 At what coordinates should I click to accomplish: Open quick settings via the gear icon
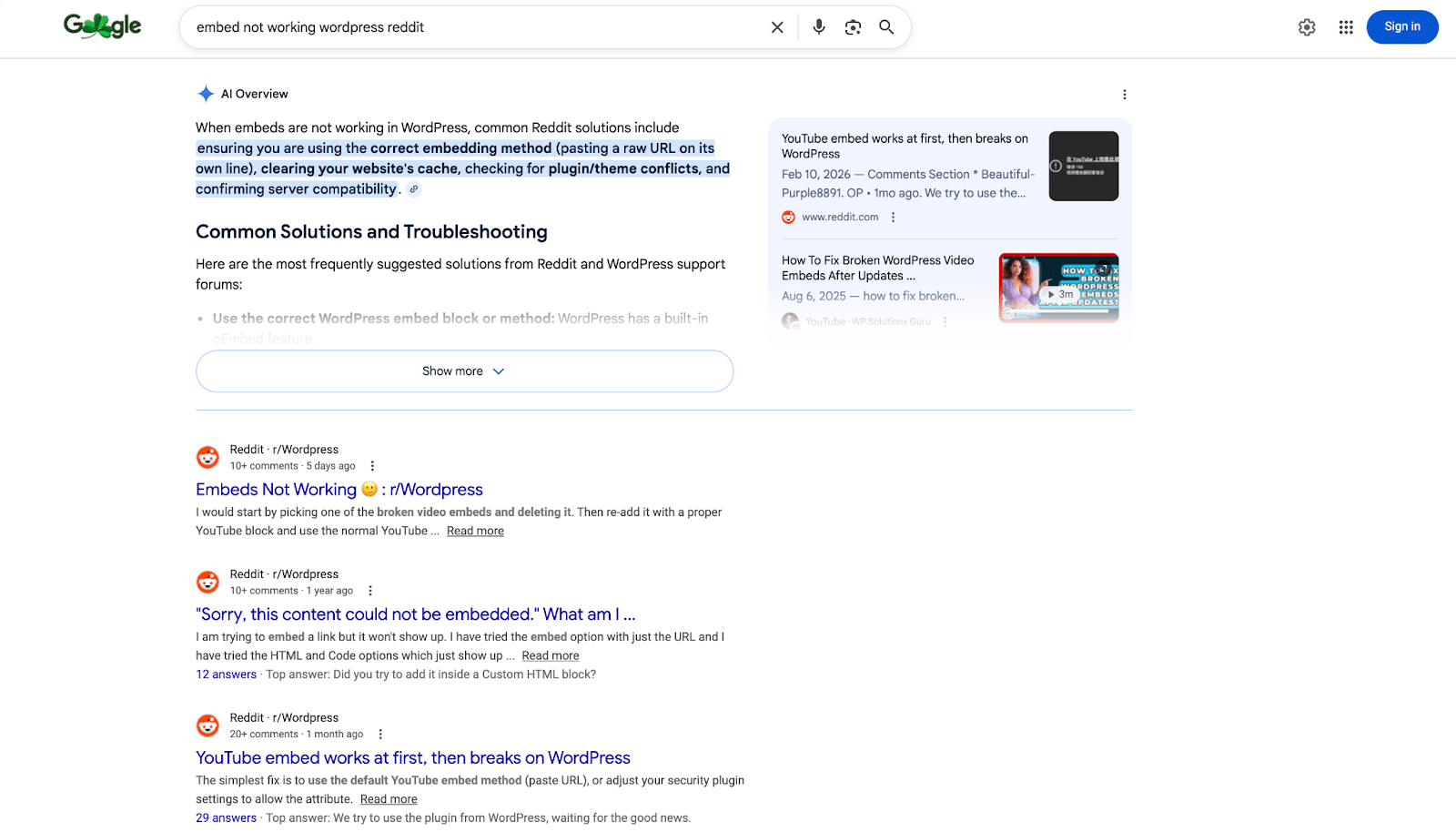click(1306, 26)
